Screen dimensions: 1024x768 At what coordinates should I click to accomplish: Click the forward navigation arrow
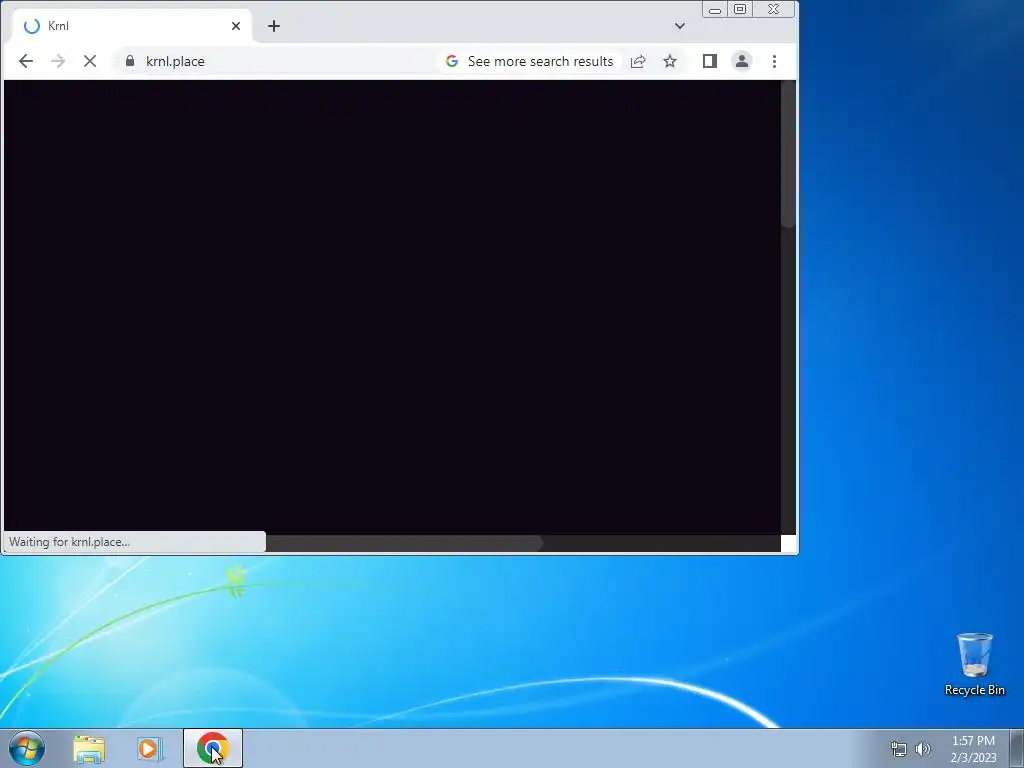[x=58, y=61]
